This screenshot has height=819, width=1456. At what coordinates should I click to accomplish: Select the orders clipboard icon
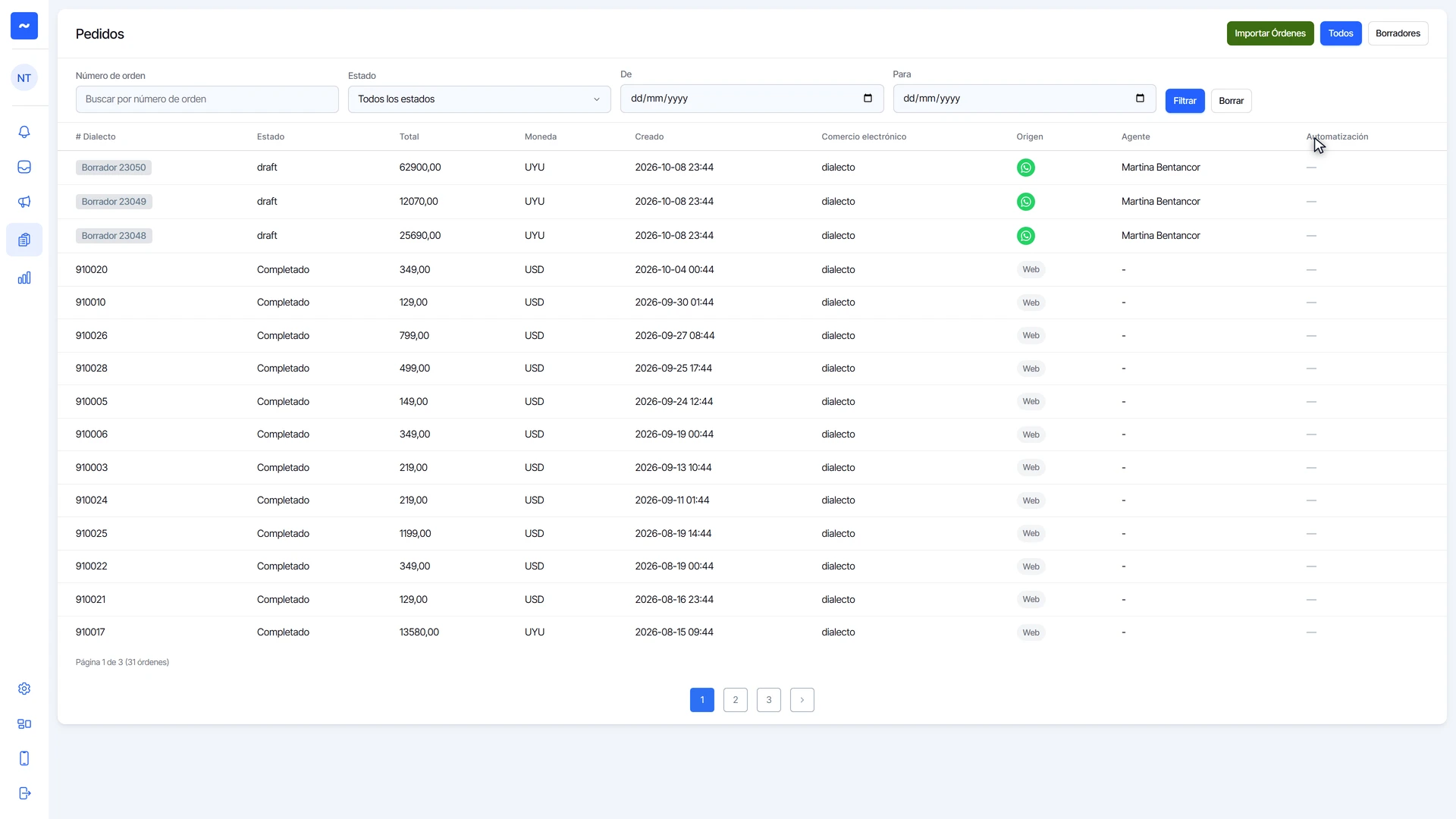pos(24,240)
